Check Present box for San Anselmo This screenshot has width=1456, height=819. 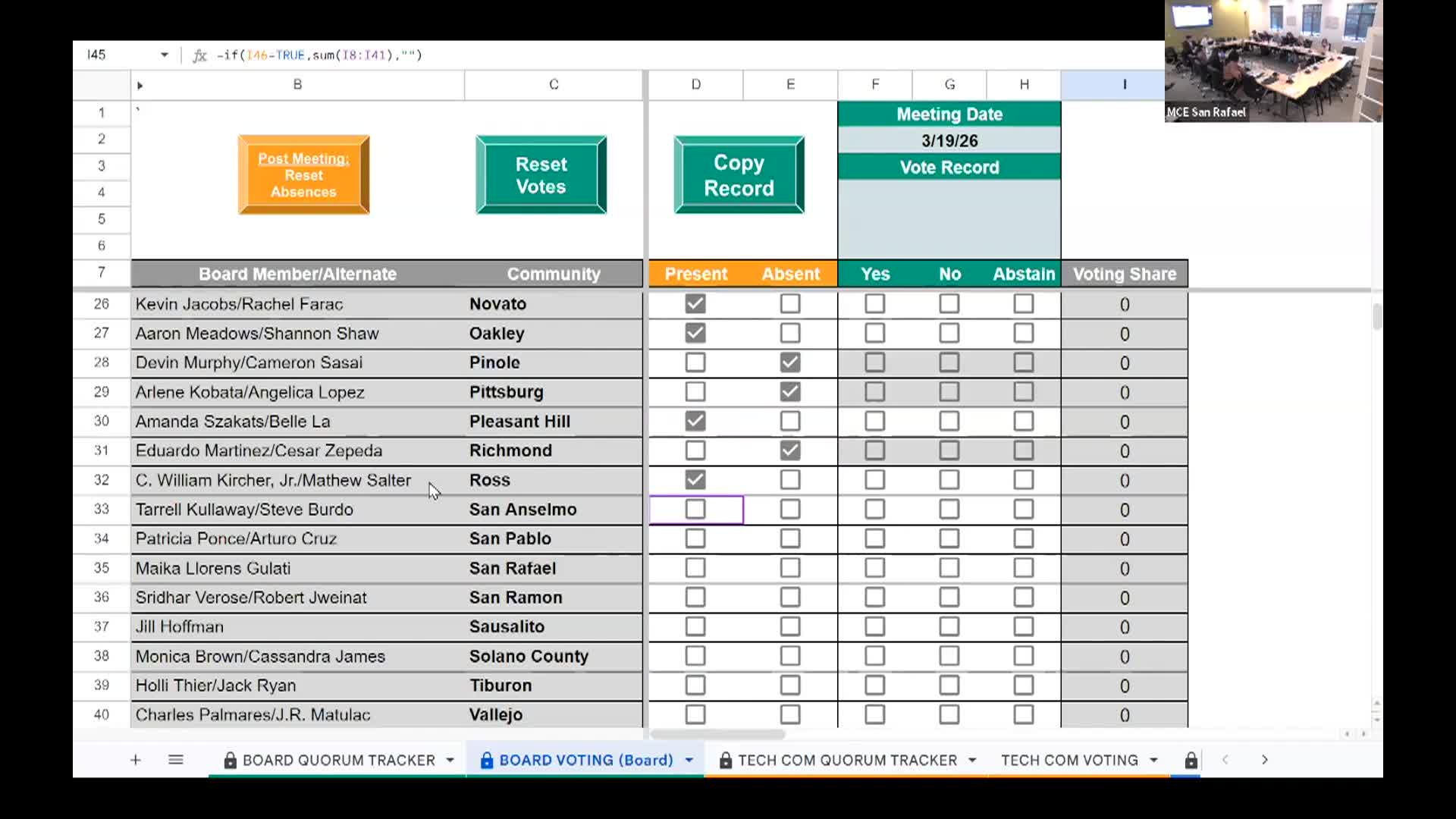(x=695, y=510)
